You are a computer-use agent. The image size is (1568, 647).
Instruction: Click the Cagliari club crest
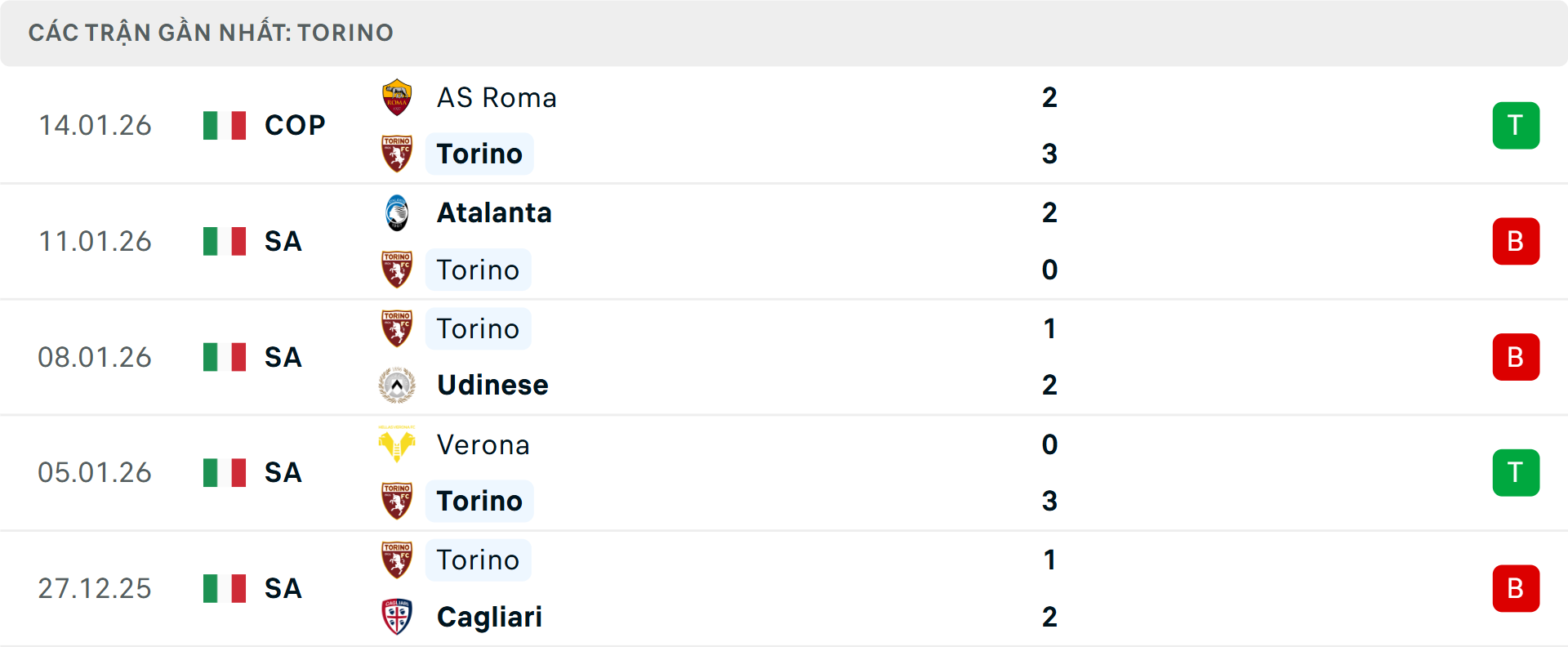tap(397, 617)
